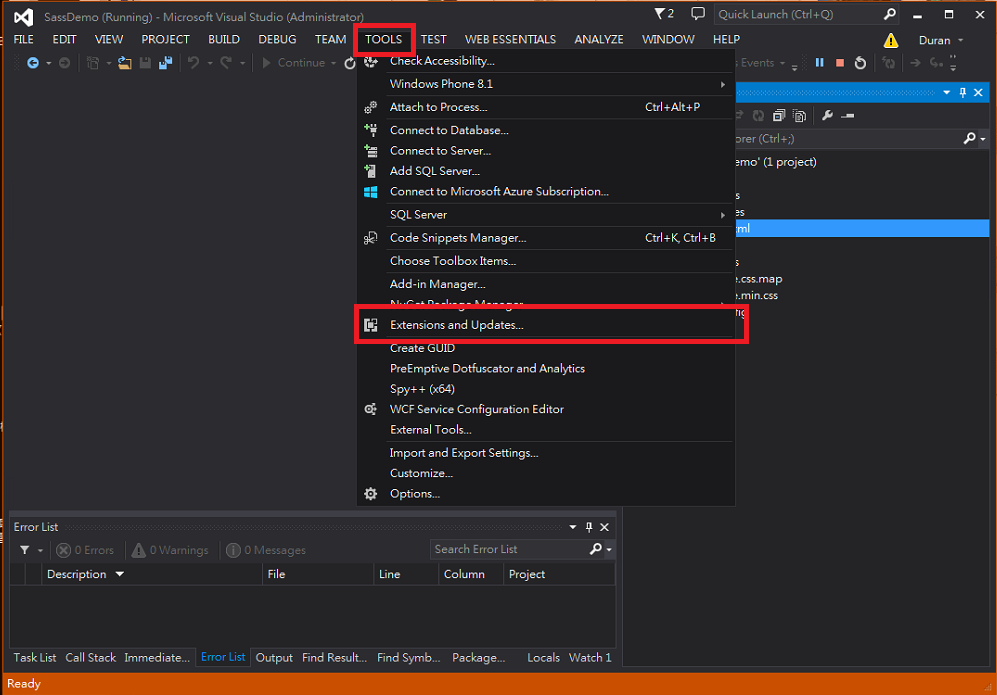
Task: Click WCF Service Configuration Editor item
Action: point(546,409)
